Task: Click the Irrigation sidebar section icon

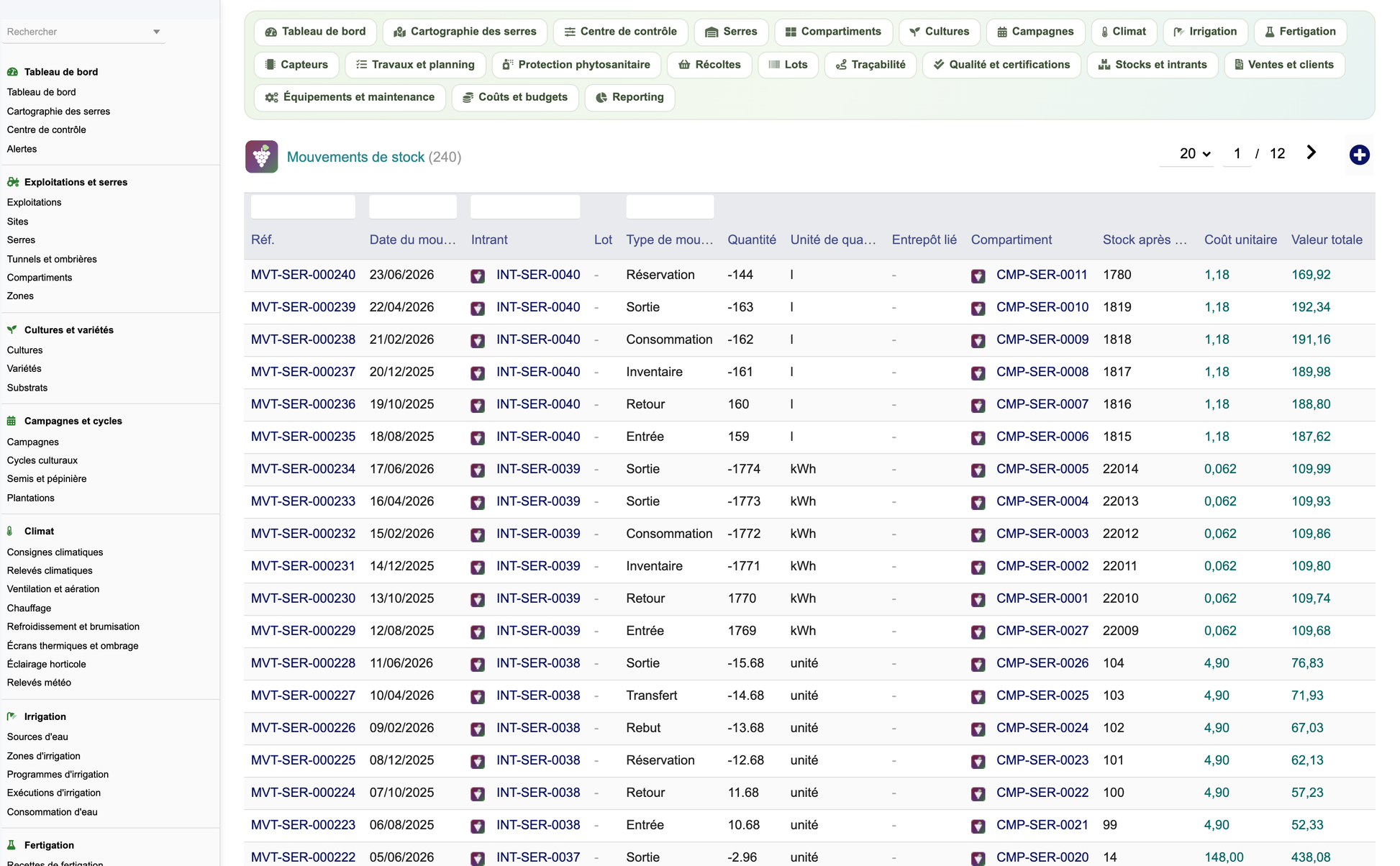Action: [x=12, y=716]
